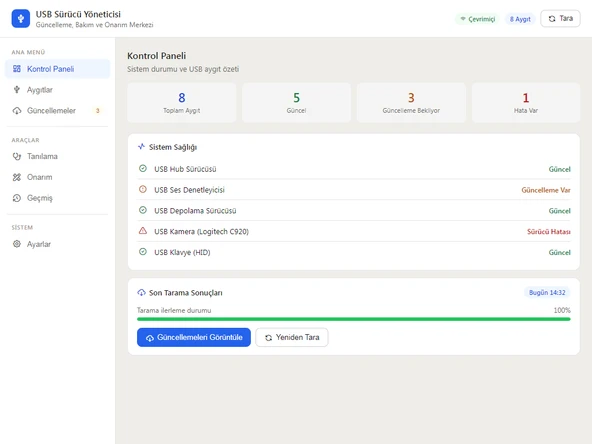Click the Tanılama stethoscope icon
592x444 pixels.
[17, 156]
